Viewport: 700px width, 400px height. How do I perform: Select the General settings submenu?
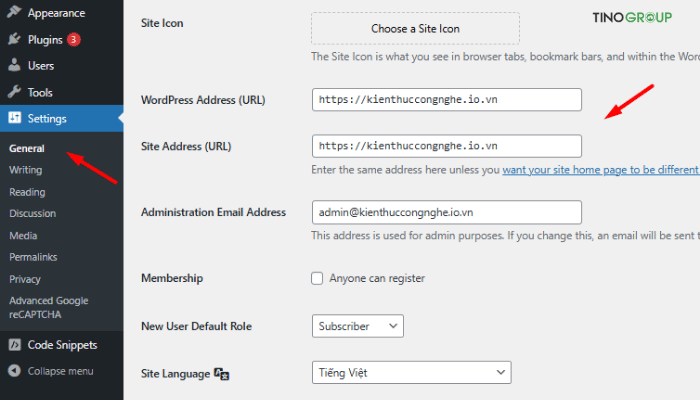click(27, 148)
